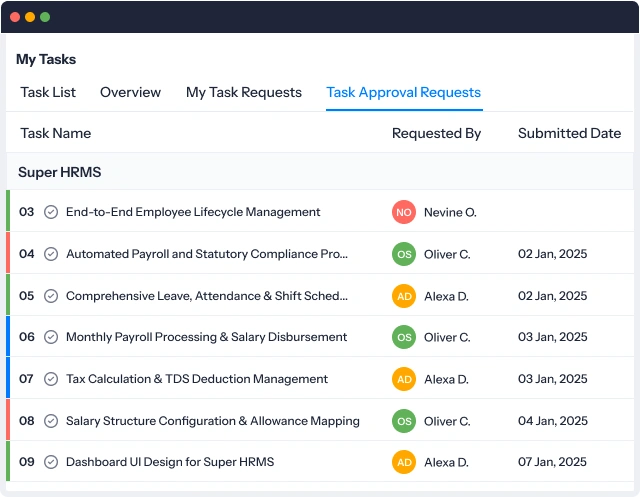
Task: Open the Task List tab
Action: pyautogui.click(x=48, y=92)
